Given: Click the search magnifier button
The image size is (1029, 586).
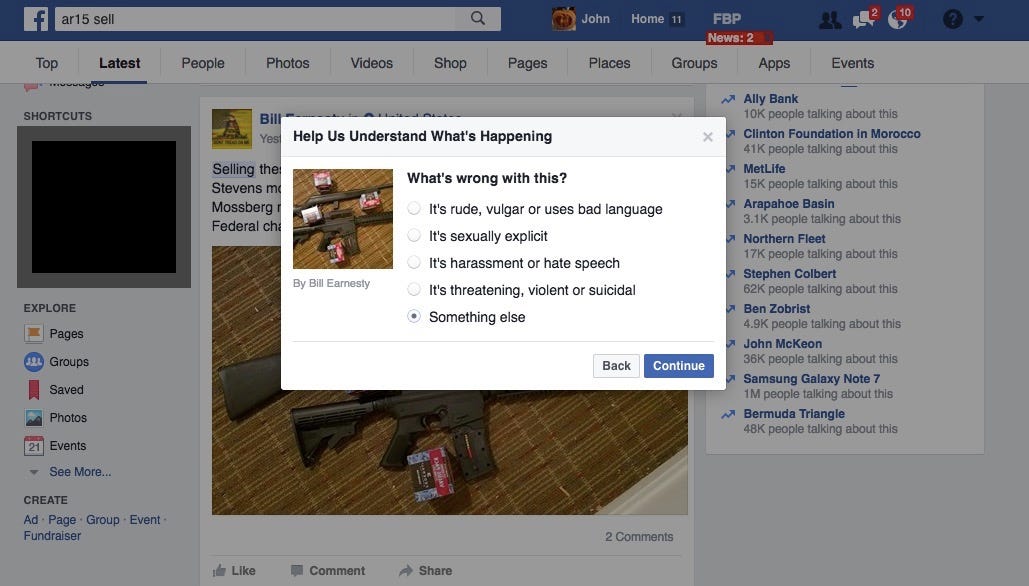Looking at the screenshot, I should coord(478,18).
